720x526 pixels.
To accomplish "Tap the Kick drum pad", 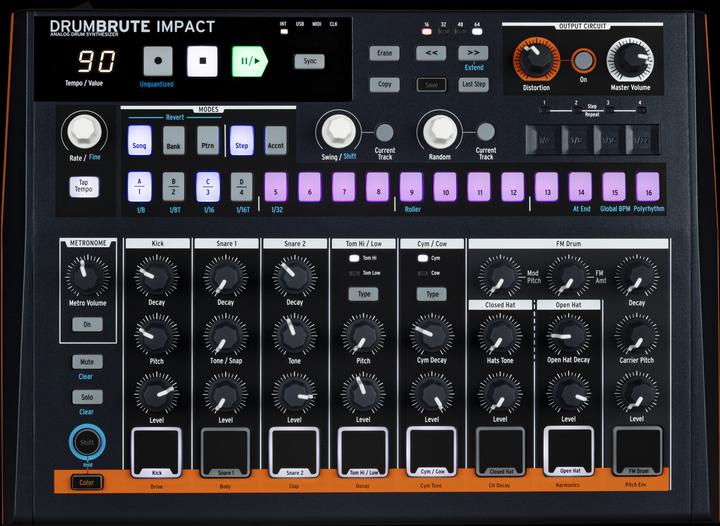I will [x=157, y=452].
